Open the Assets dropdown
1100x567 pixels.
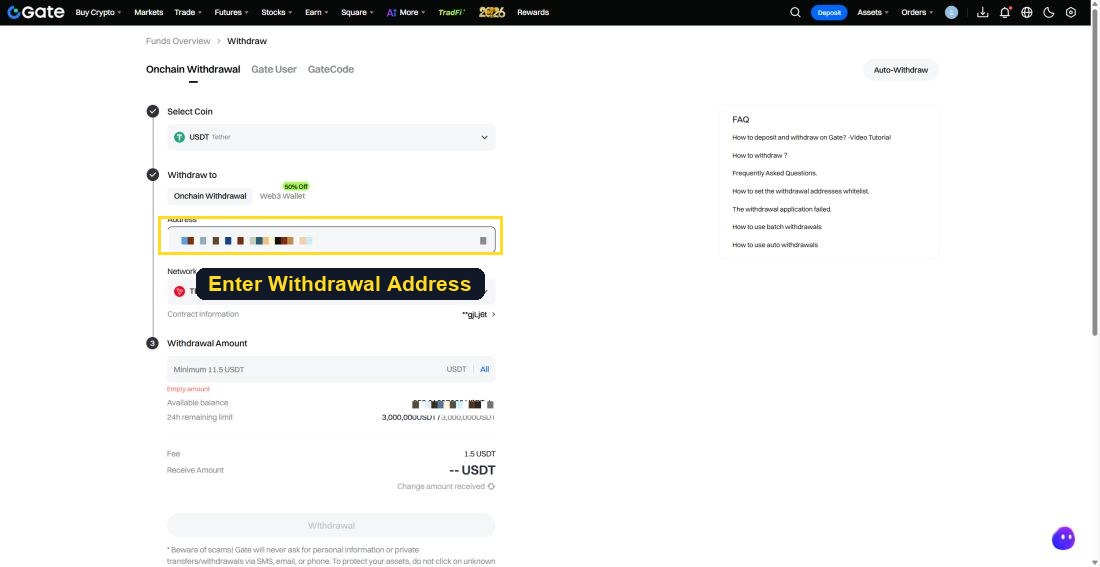point(873,12)
